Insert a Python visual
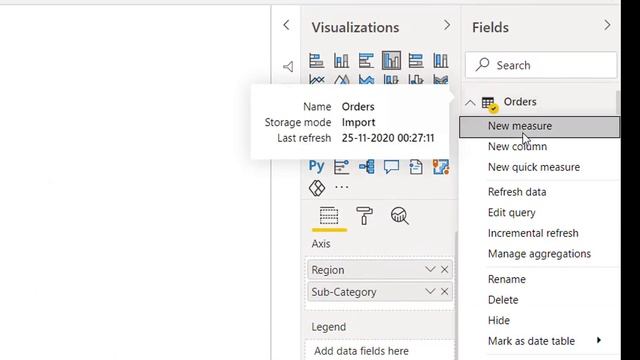Screen dimensions: 640x360 [x=316, y=166]
